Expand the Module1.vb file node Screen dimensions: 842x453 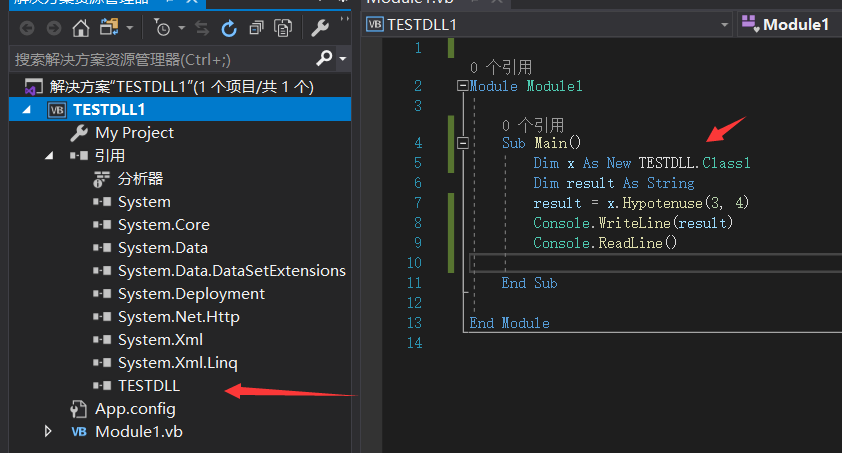pos(49,432)
